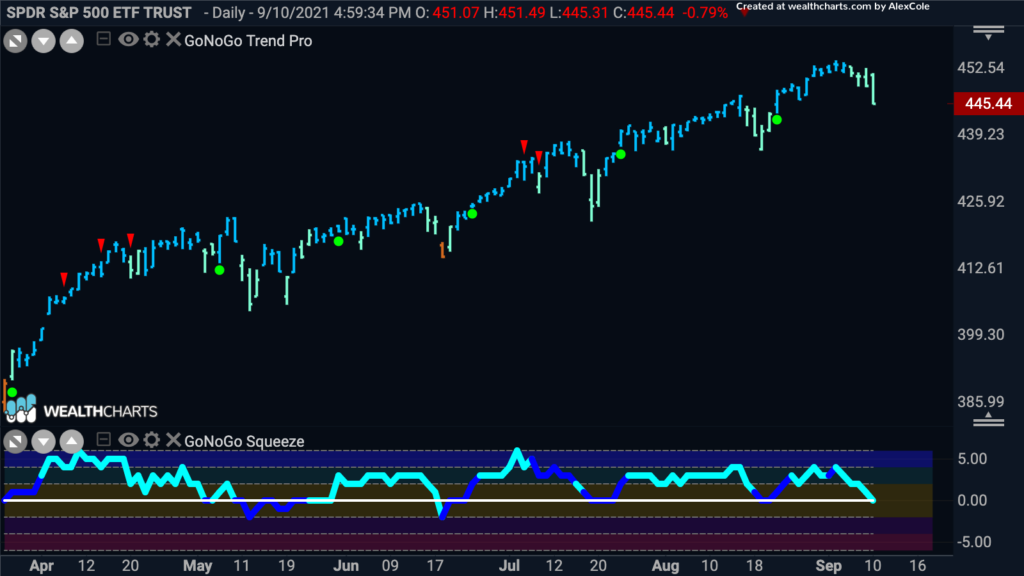Move GoNoGo Squeeze pane up
Viewport: 1024px width, 576px height.
[71, 442]
